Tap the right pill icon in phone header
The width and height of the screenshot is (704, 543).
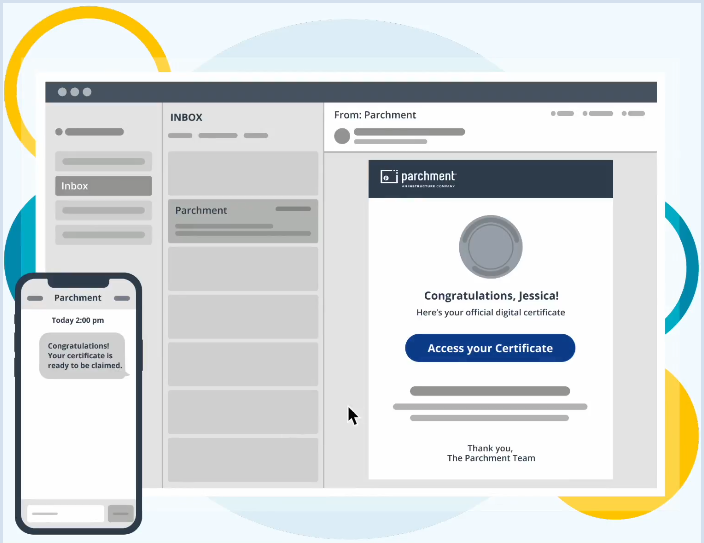tap(122, 298)
